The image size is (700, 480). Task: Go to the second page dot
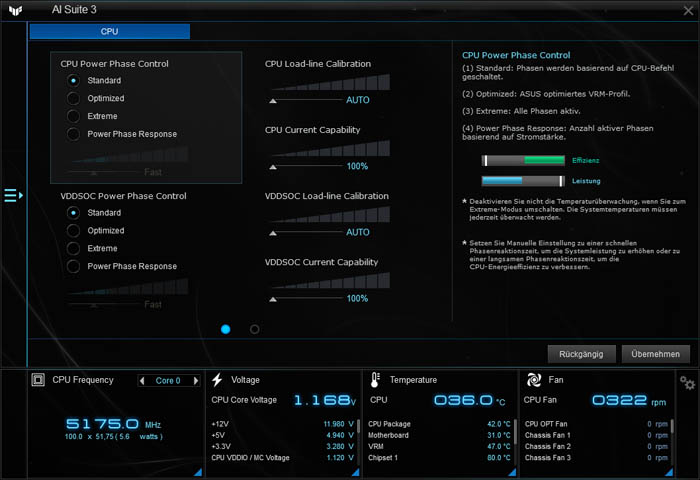tap(254, 329)
